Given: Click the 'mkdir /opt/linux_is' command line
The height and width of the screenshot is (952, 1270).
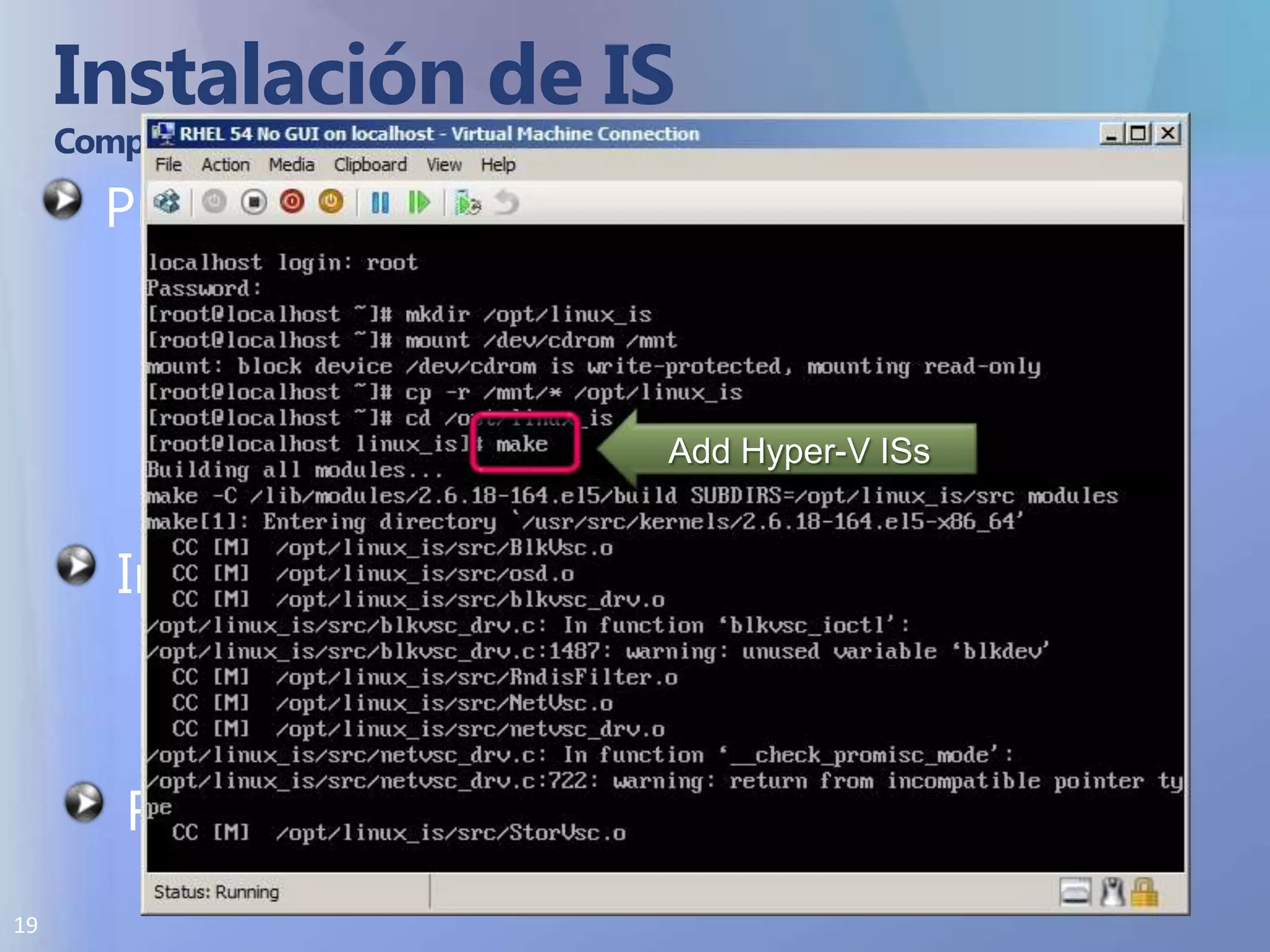Looking at the screenshot, I should [x=399, y=315].
